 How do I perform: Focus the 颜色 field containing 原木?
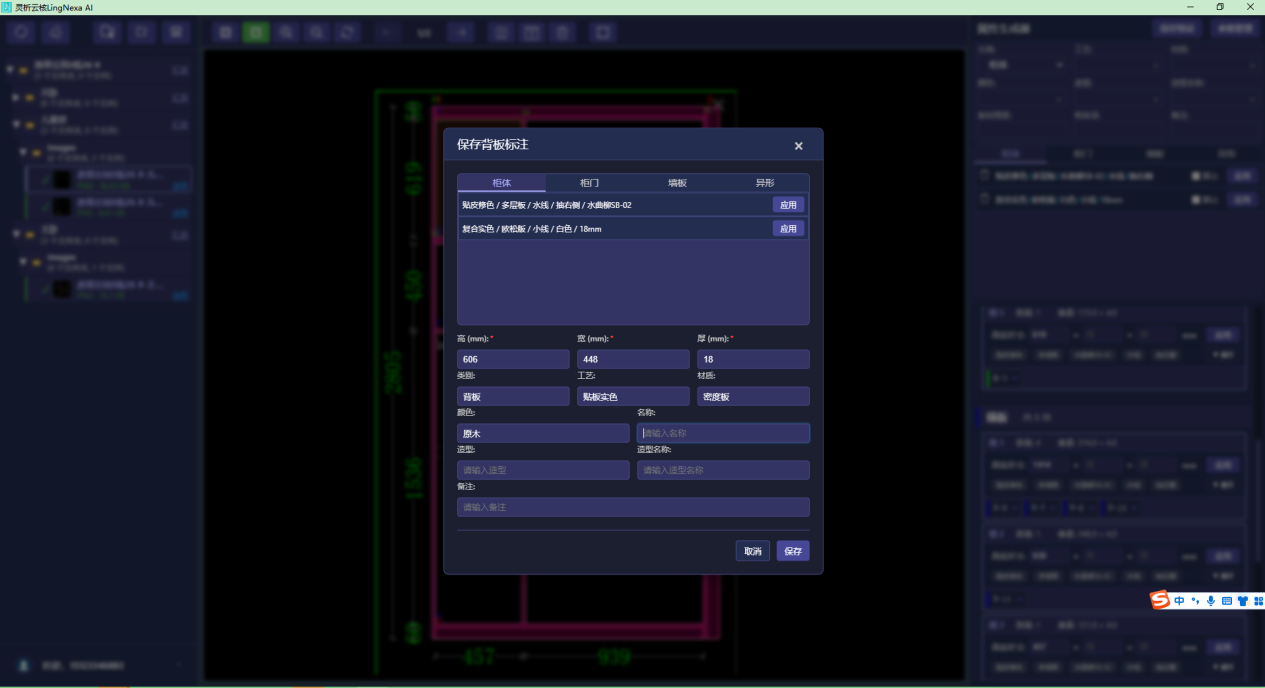[x=543, y=433]
